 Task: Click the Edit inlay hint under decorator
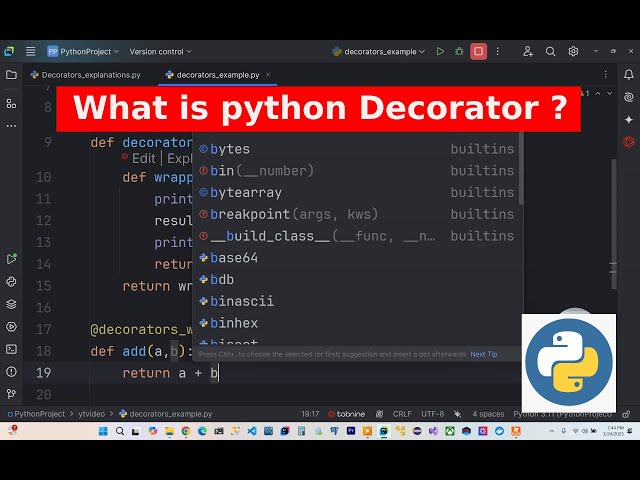[x=143, y=158]
